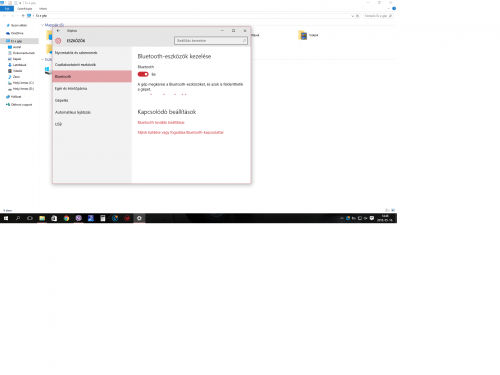Screen dimensions: 500x375
Task: Click the Explorer search box
Action: coord(378,16)
